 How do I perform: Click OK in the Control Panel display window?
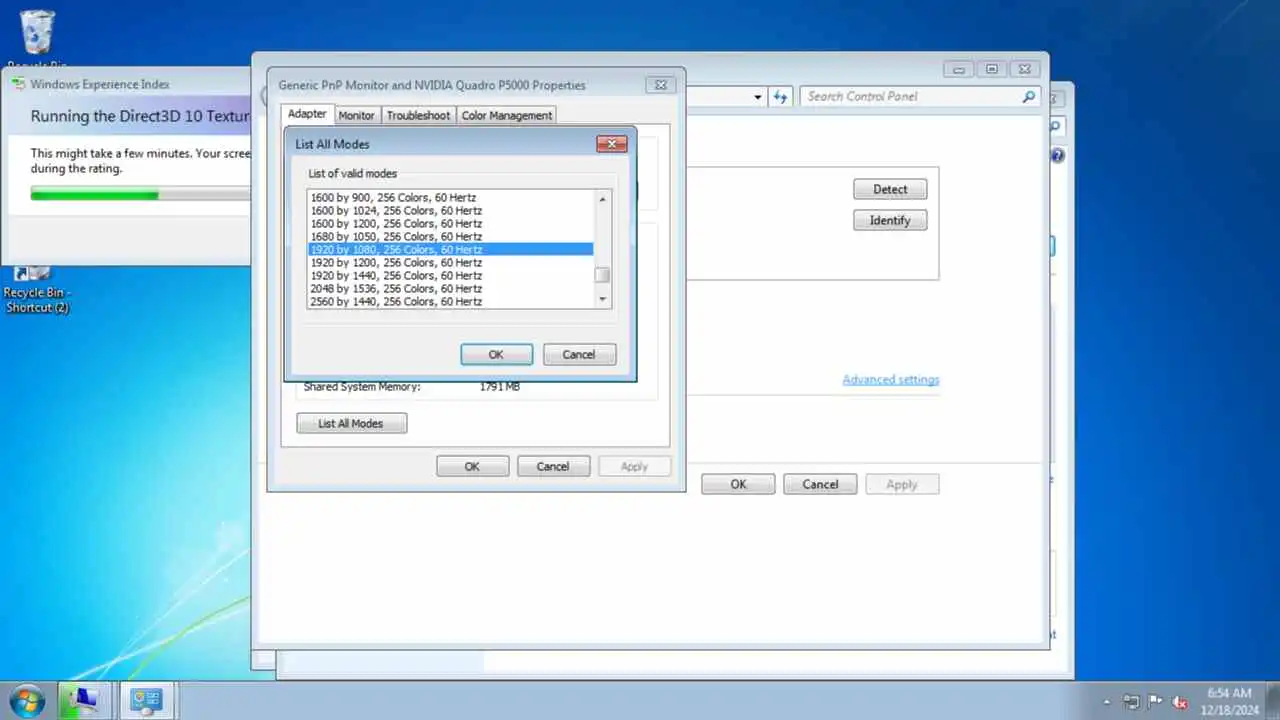pos(738,484)
